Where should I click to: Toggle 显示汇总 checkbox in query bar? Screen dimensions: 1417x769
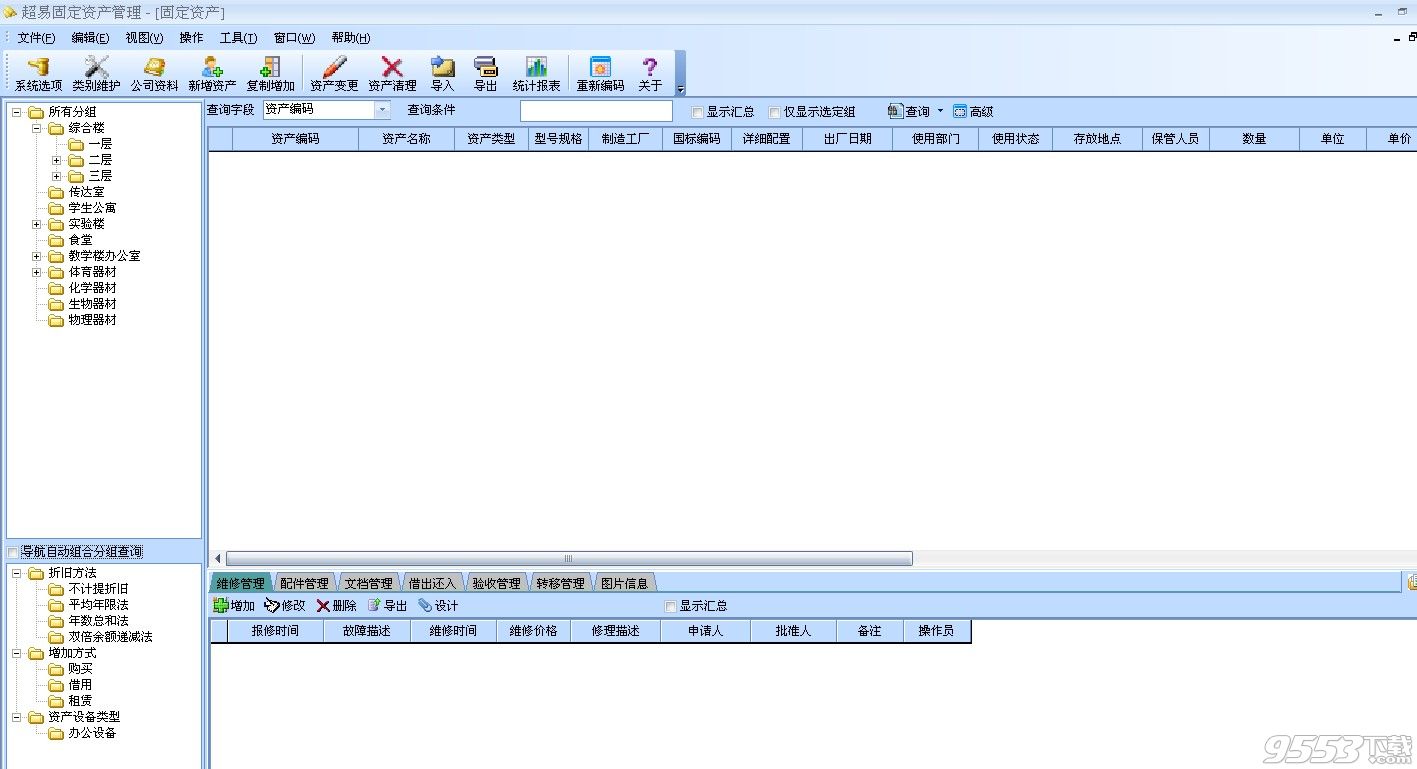click(x=698, y=112)
